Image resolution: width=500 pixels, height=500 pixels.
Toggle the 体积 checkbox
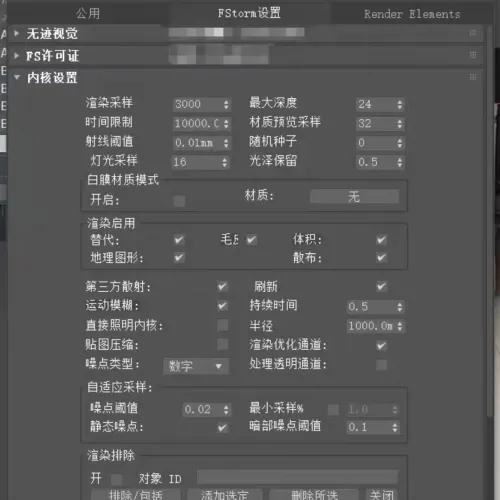point(381,240)
